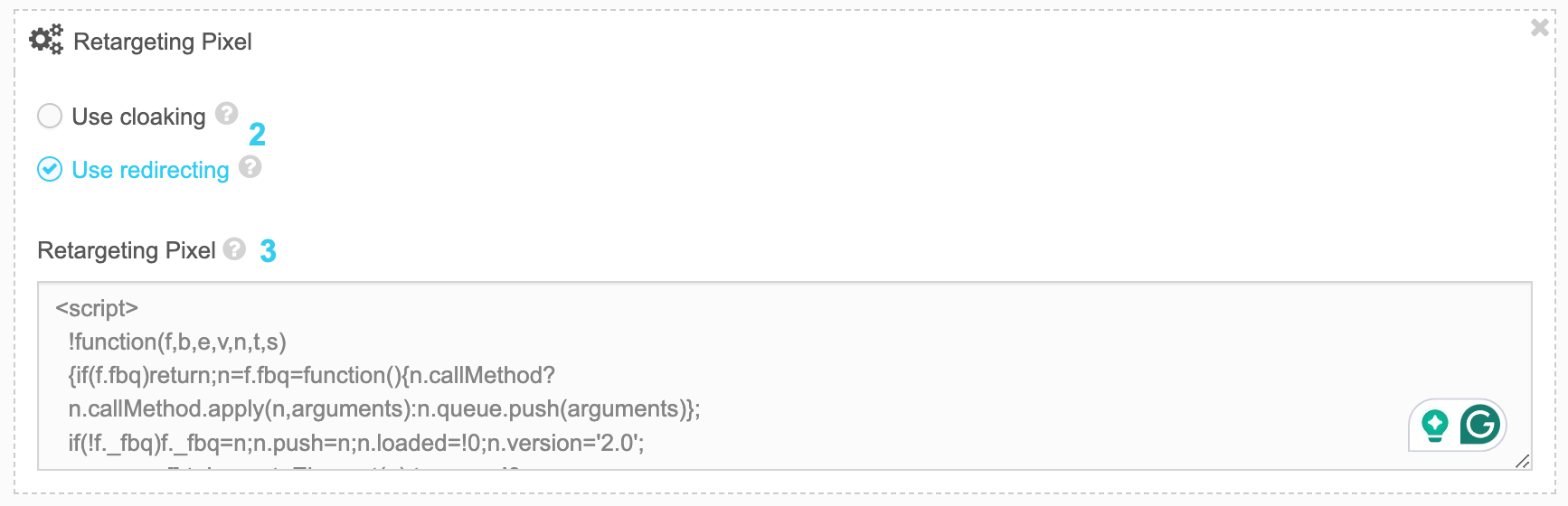1568x506 pixels.
Task: Select the Use redirecting radio button
Action: tap(50, 169)
